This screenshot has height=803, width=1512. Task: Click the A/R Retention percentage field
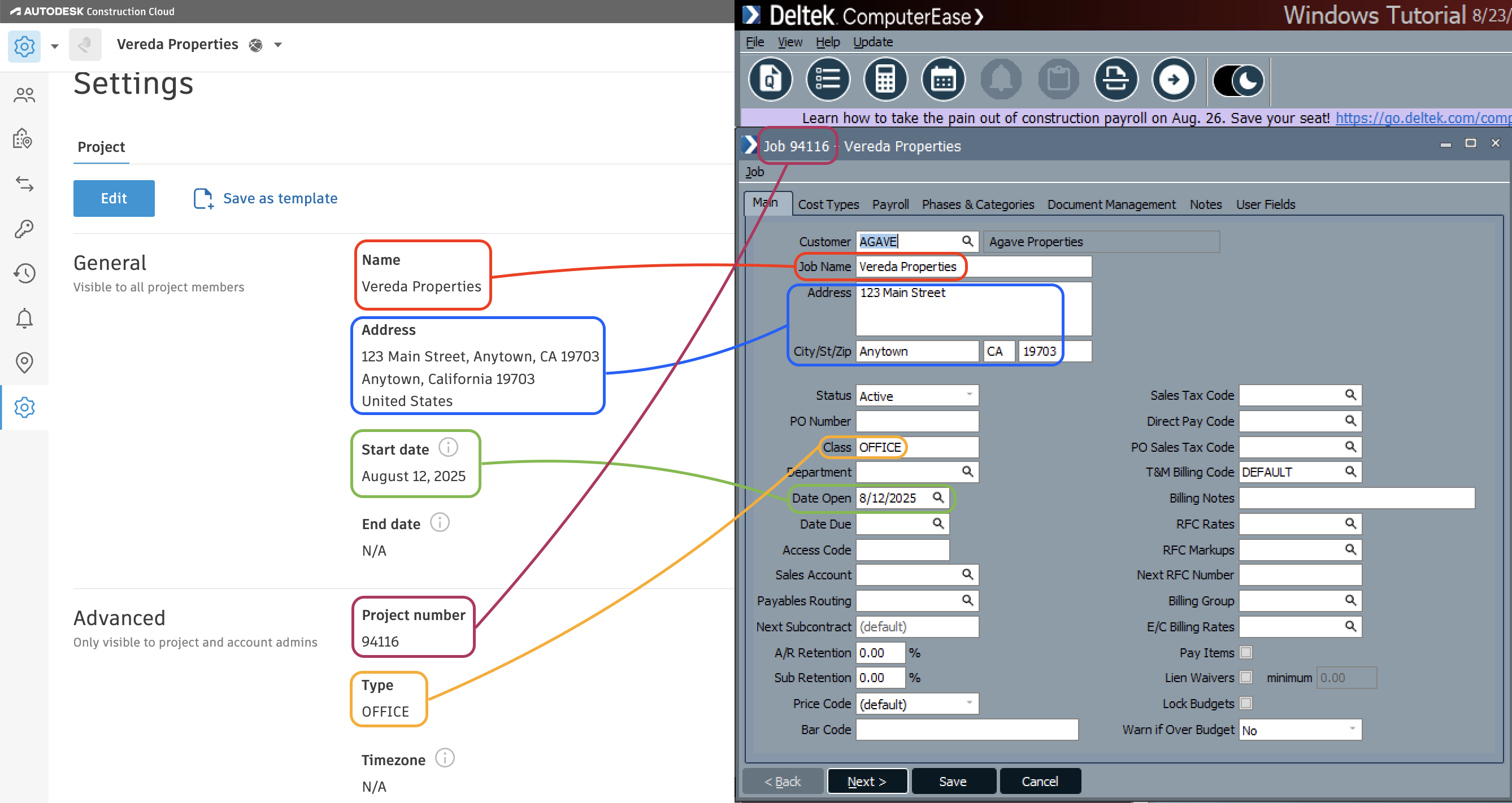coord(880,652)
